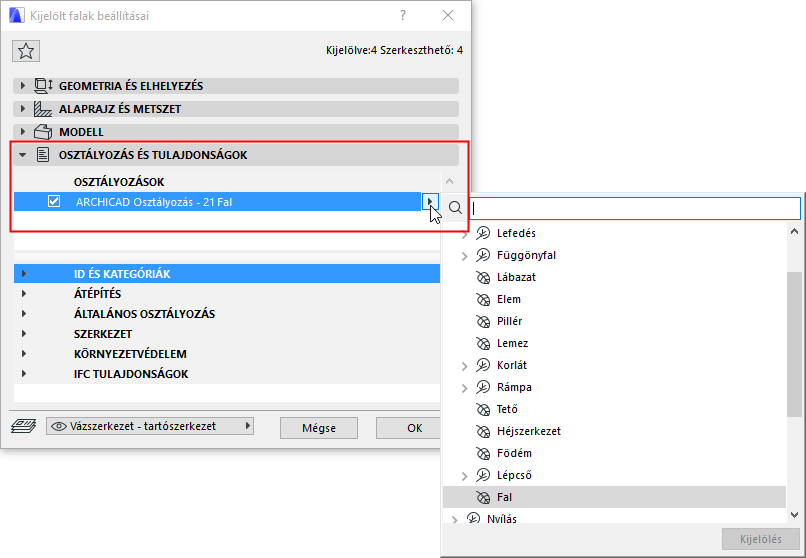The image size is (806, 558).
Task: Click the Favorites star icon
Action: pos(26,51)
